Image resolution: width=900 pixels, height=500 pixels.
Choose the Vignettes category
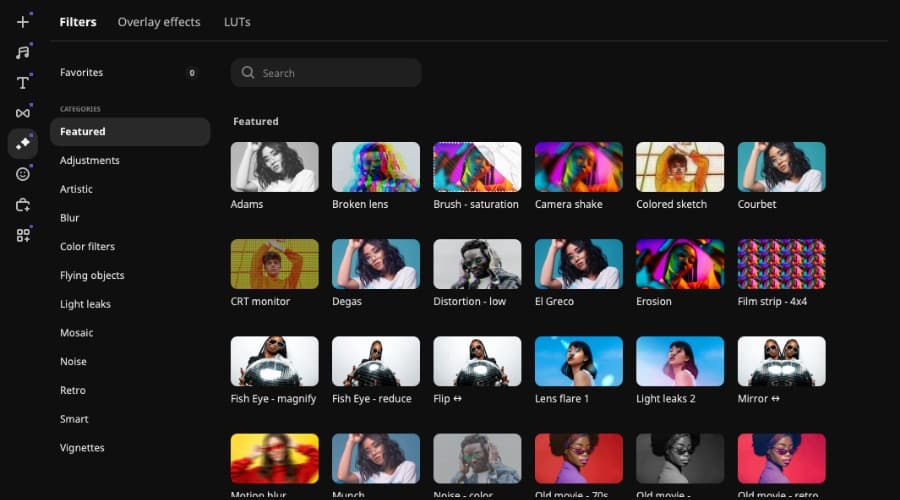coord(82,448)
